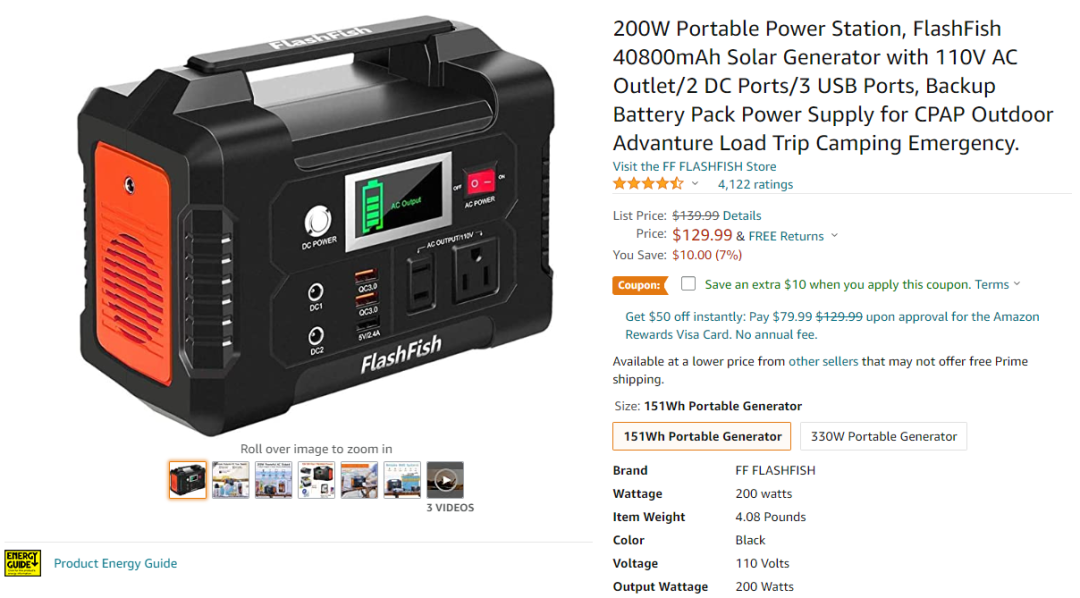Select the fourth product image thumbnail
The height and width of the screenshot is (598, 1080).
[x=316, y=480]
